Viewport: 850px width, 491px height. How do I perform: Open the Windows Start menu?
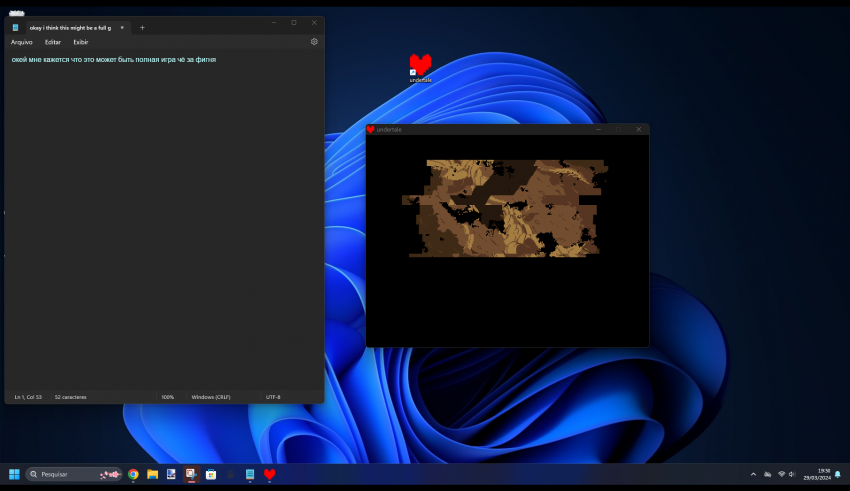tap(14, 474)
